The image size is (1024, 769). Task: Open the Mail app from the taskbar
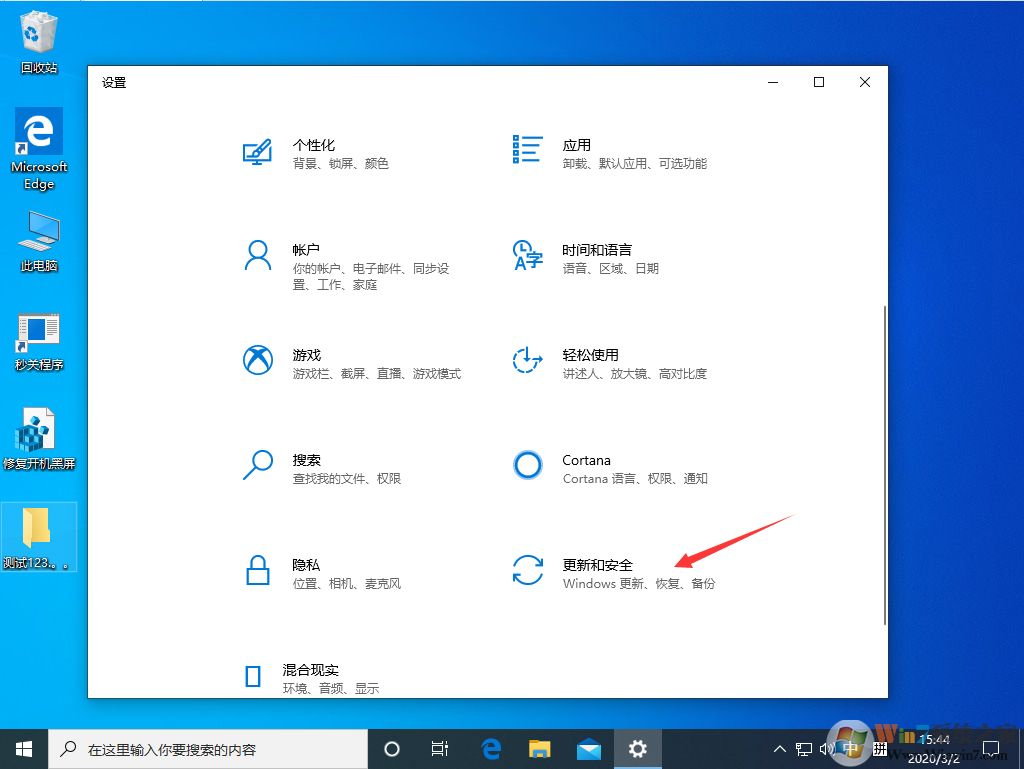click(589, 748)
